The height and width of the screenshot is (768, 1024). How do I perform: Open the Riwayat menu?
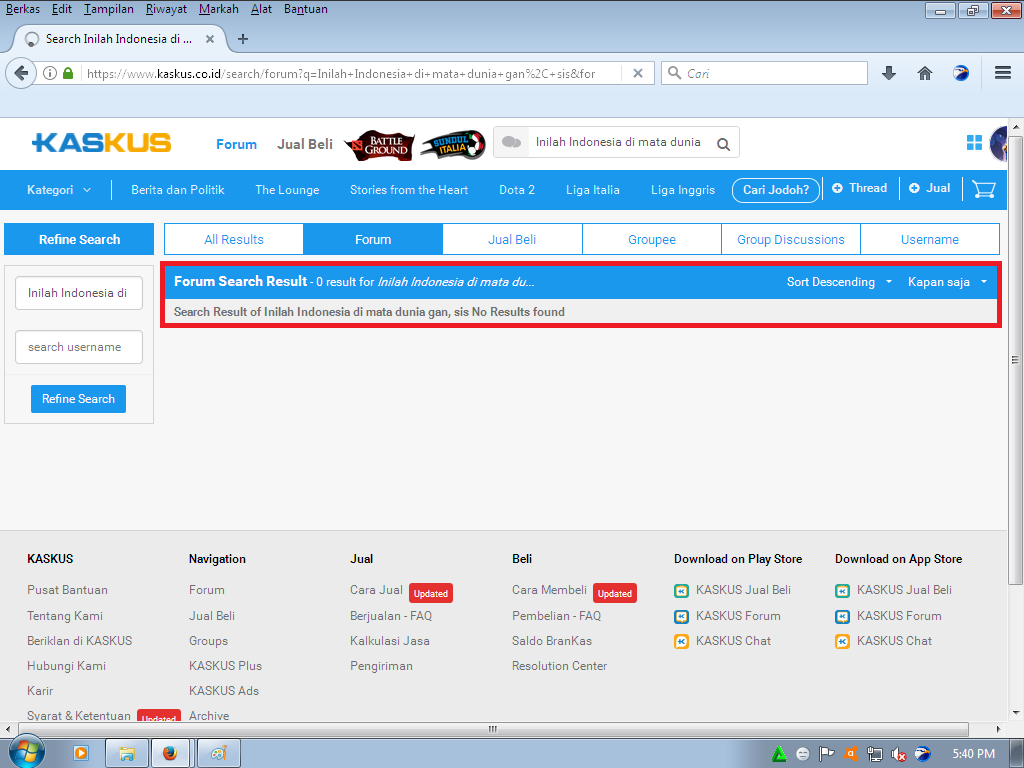pos(166,9)
